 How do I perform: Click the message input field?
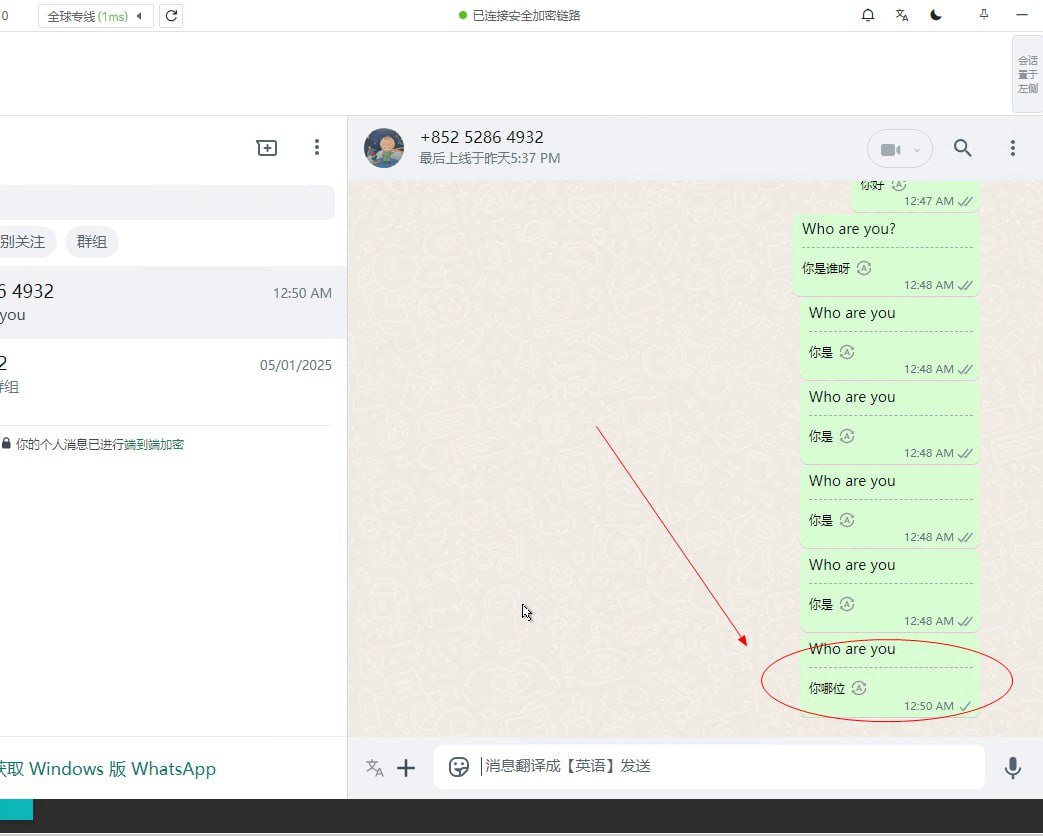coord(730,767)
